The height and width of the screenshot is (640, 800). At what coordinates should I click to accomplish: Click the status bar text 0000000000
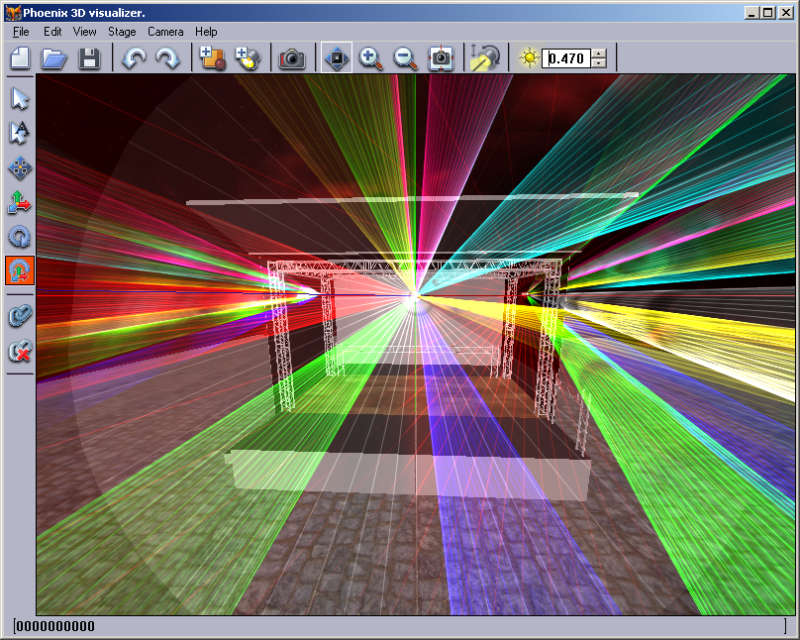click(x=56, y=626)
